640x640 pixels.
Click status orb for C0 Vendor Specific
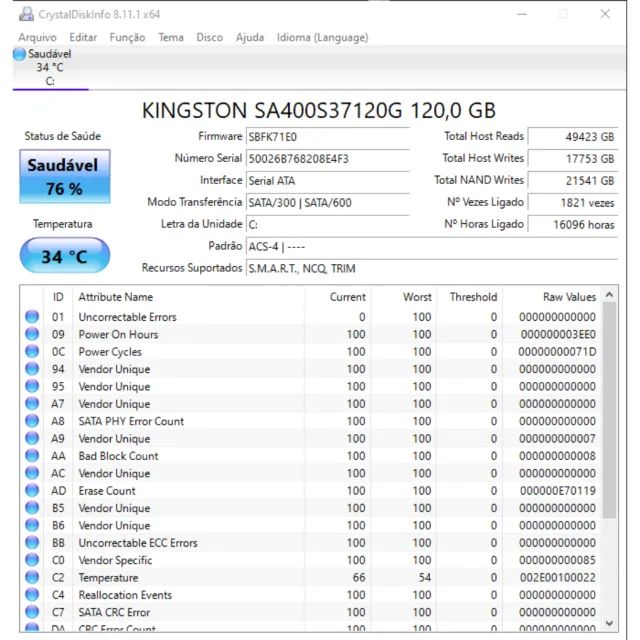click(32, 560)
